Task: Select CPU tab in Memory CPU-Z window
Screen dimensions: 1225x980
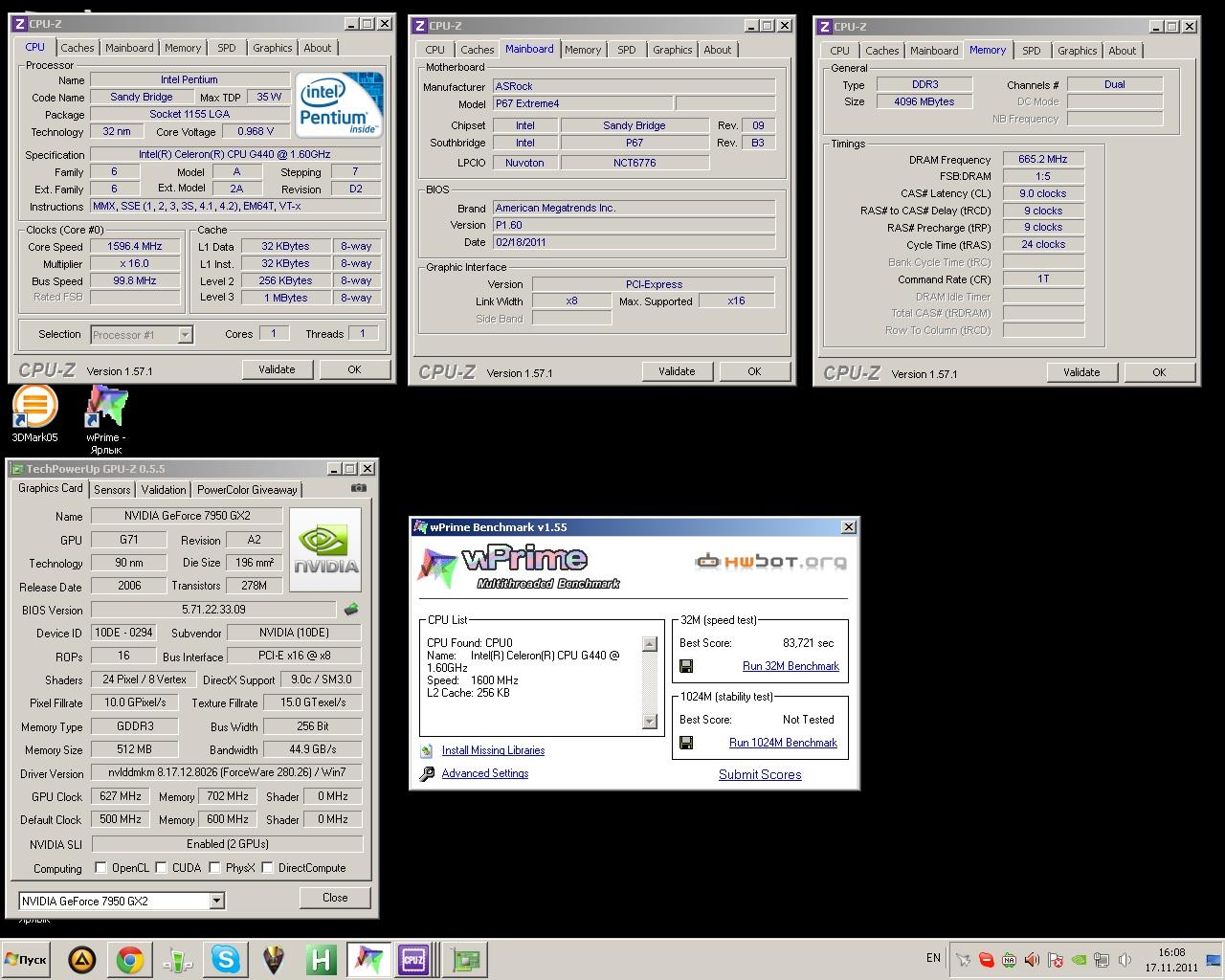Action: coord(839,51)
